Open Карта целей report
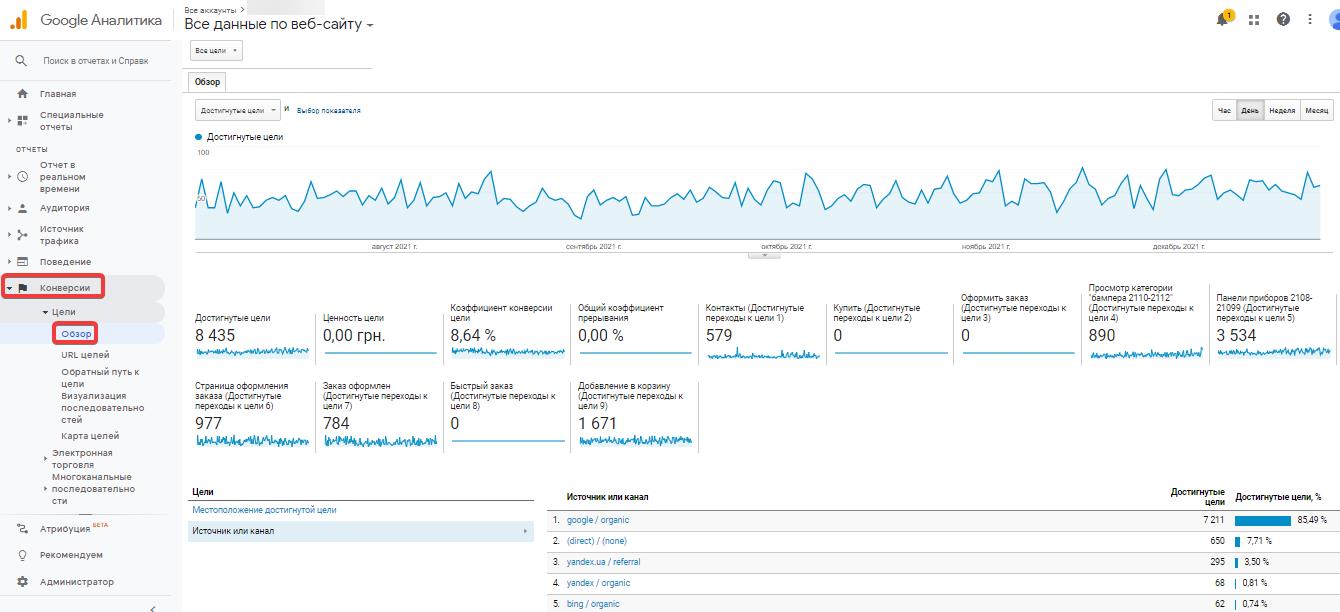 click(90, 436)
